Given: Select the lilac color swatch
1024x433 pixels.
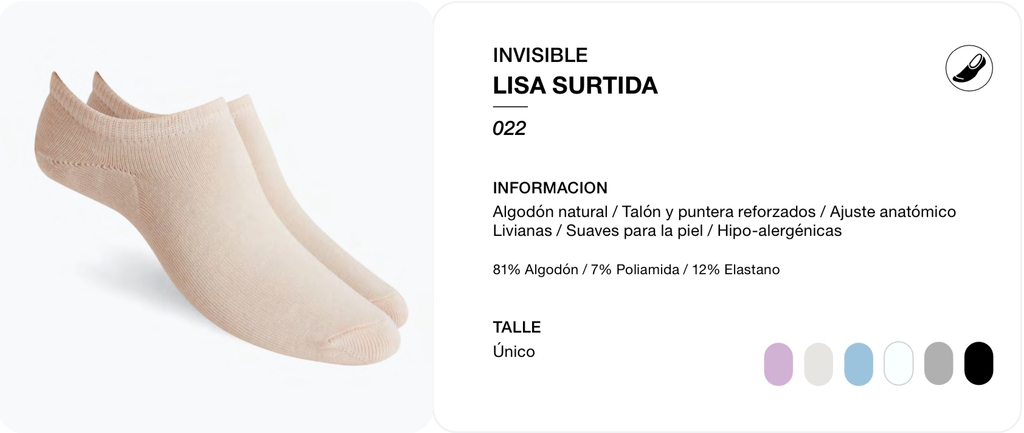Looking at the screenshot, I should [x=778, y=364].
